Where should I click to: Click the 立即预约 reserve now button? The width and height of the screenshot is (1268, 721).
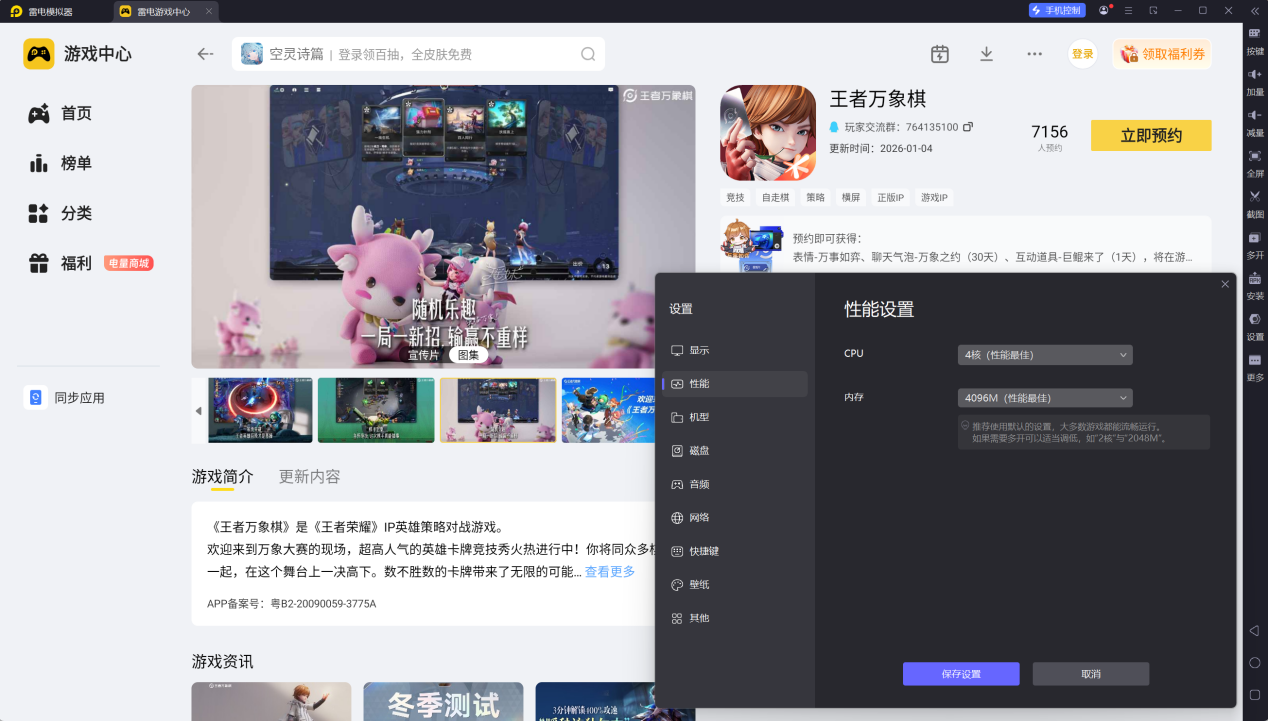point(1151,135)
